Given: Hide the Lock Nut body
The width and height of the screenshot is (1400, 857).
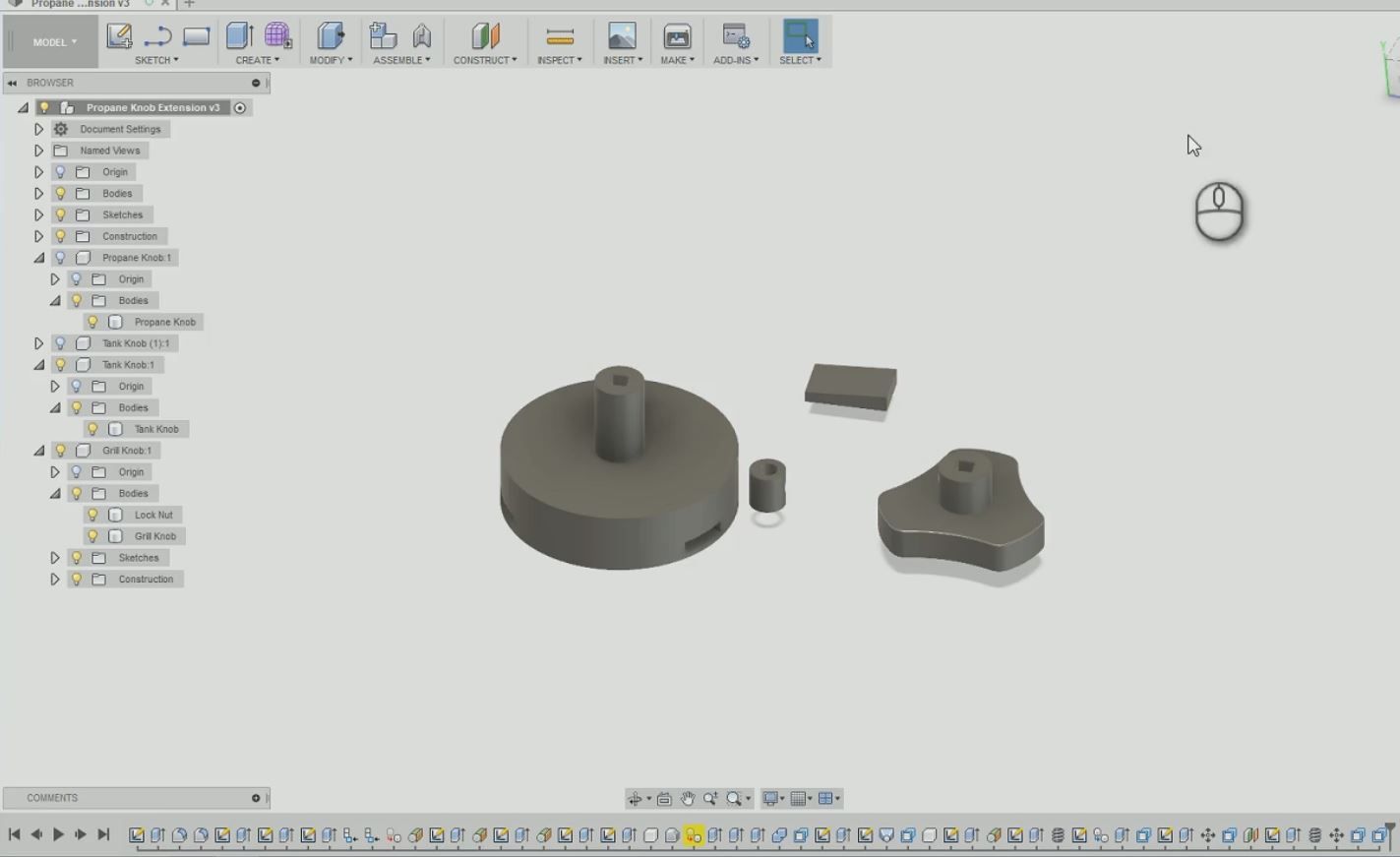Looking at the screenshot, I should [91, 514].
